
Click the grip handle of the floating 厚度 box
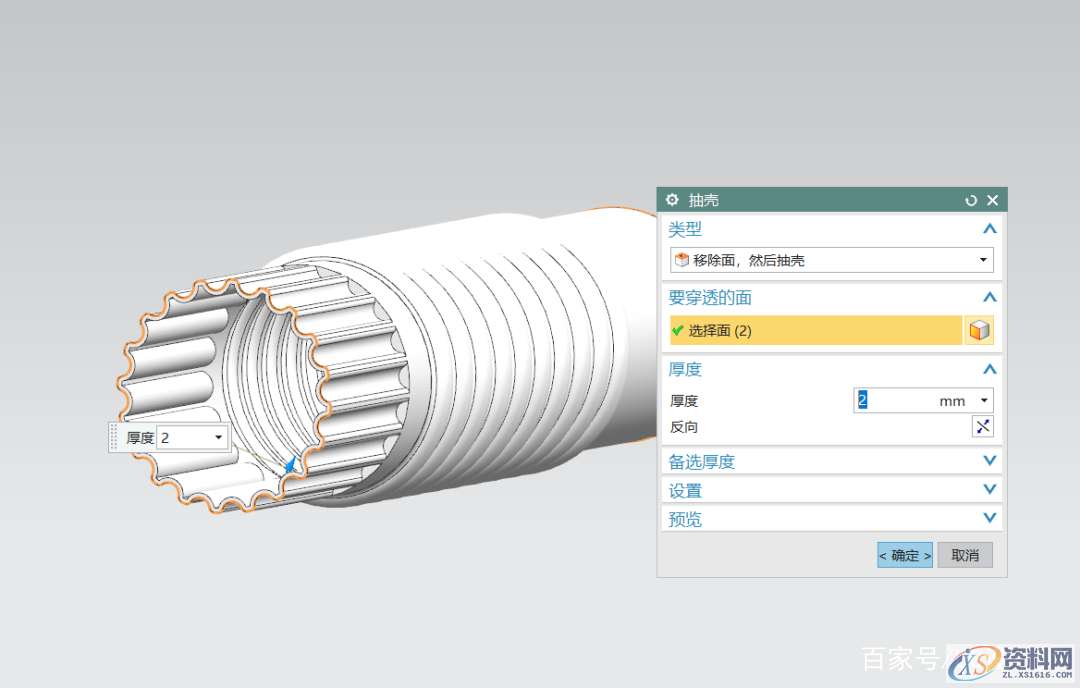point(114,438)
